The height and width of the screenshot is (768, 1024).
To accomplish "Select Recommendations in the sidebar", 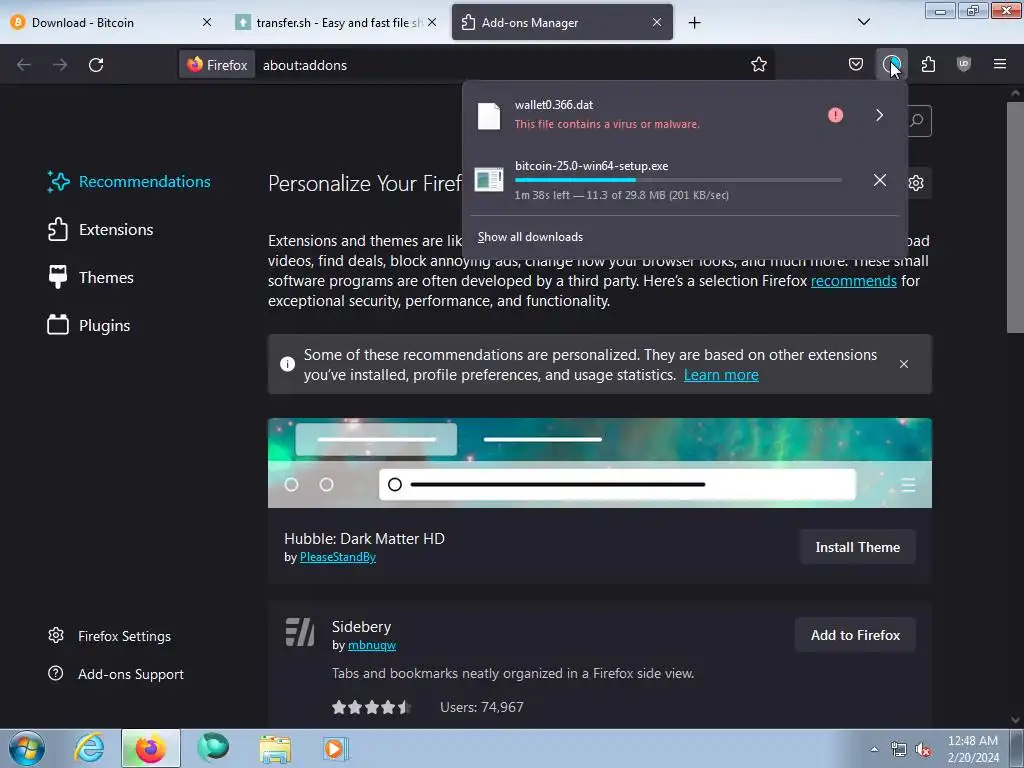I will point(129,182).
